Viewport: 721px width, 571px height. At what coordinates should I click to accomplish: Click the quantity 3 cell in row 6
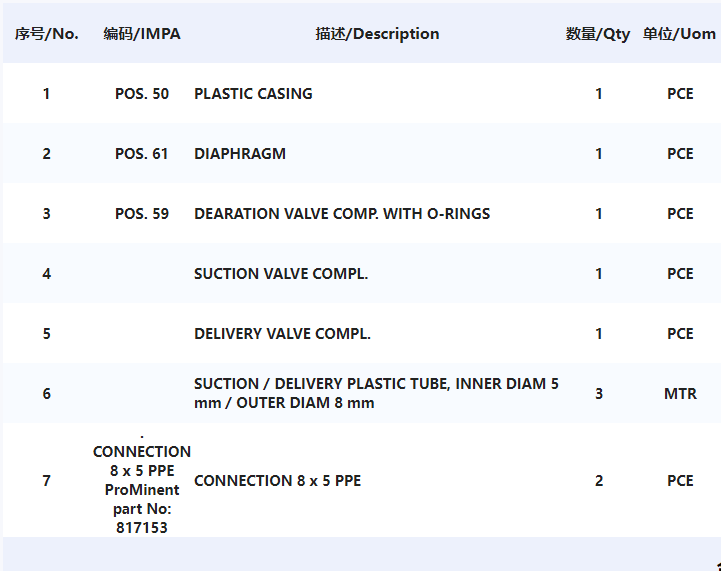599,394
